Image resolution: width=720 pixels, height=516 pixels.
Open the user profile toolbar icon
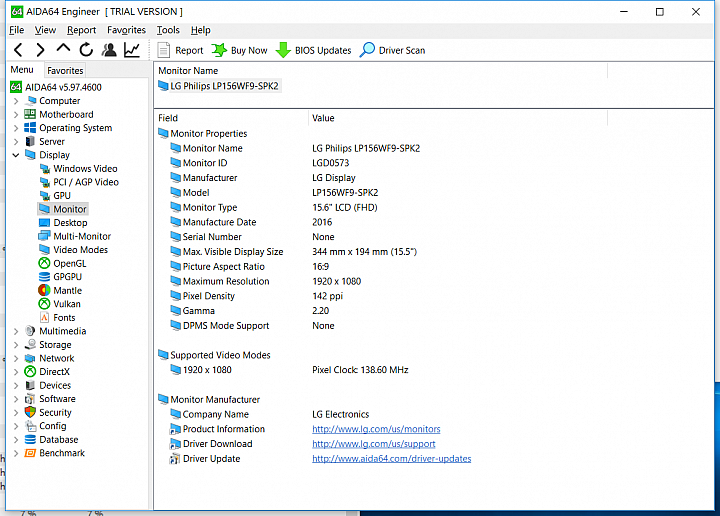[109, 50]
